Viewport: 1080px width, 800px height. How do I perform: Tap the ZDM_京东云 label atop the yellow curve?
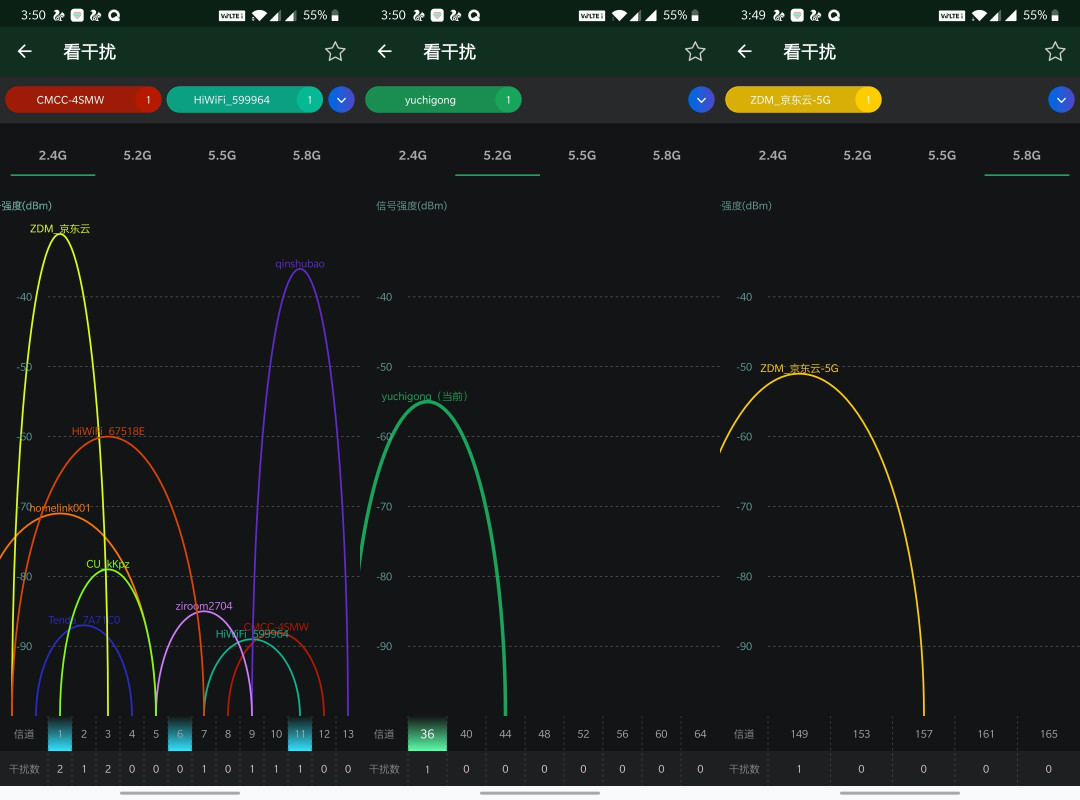tap(60, 229)
